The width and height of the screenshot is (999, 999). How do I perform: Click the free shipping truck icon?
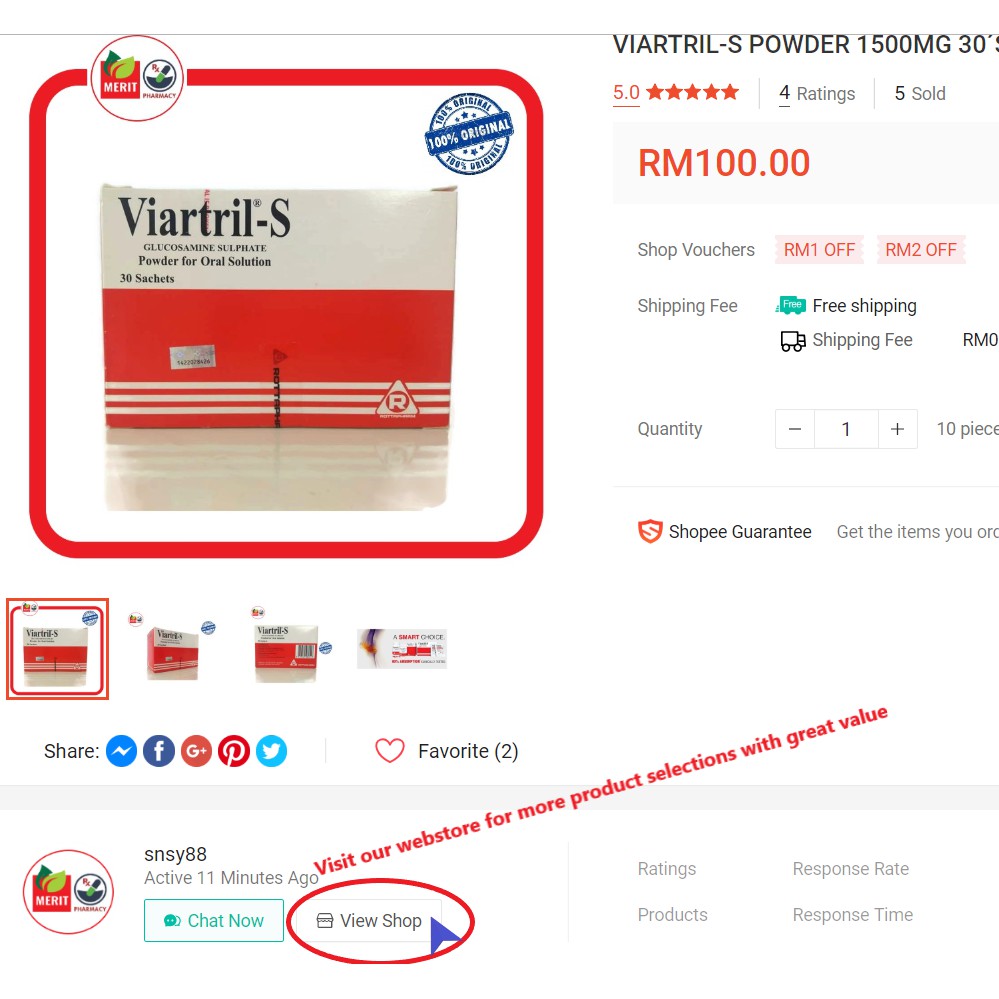point(791,305)
